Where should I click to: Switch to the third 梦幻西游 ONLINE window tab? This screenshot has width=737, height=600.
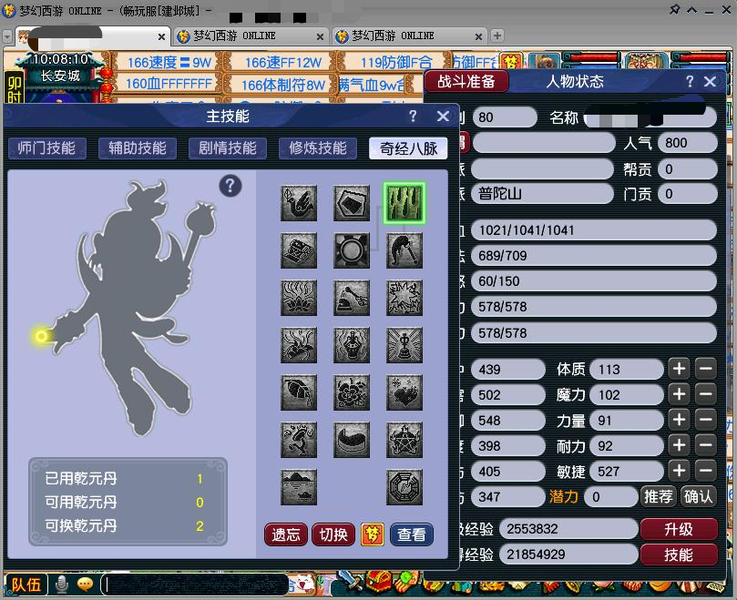click(409, 36)
